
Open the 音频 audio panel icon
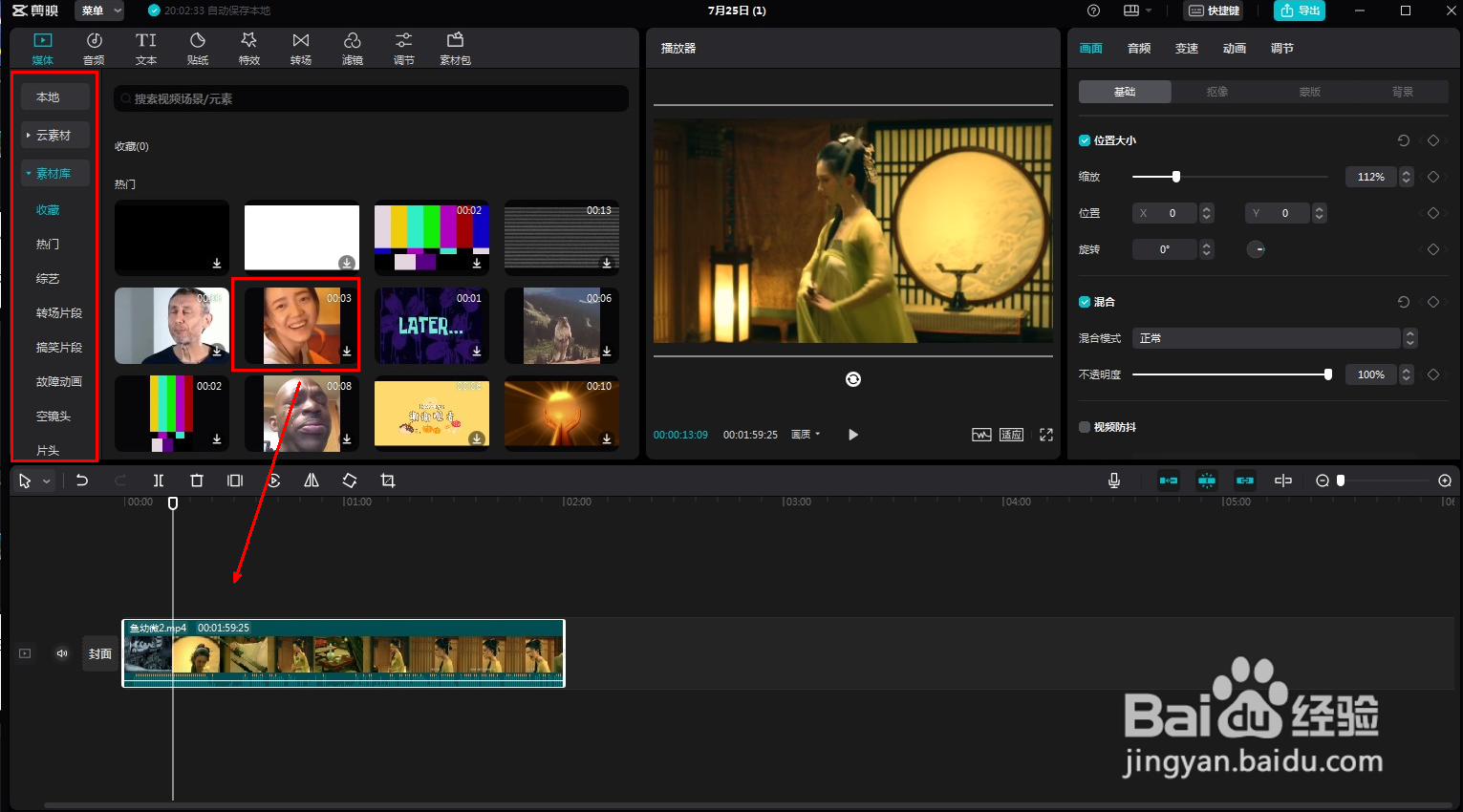[x=94, y=48]
